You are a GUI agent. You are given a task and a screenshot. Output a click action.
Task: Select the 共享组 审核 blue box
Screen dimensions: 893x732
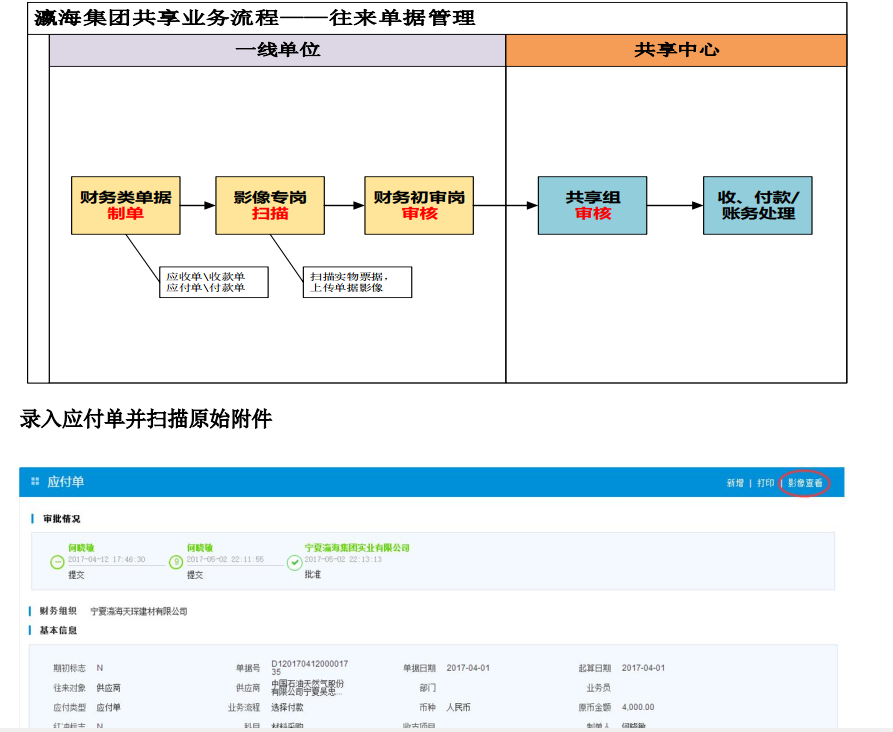click(592, 206)
